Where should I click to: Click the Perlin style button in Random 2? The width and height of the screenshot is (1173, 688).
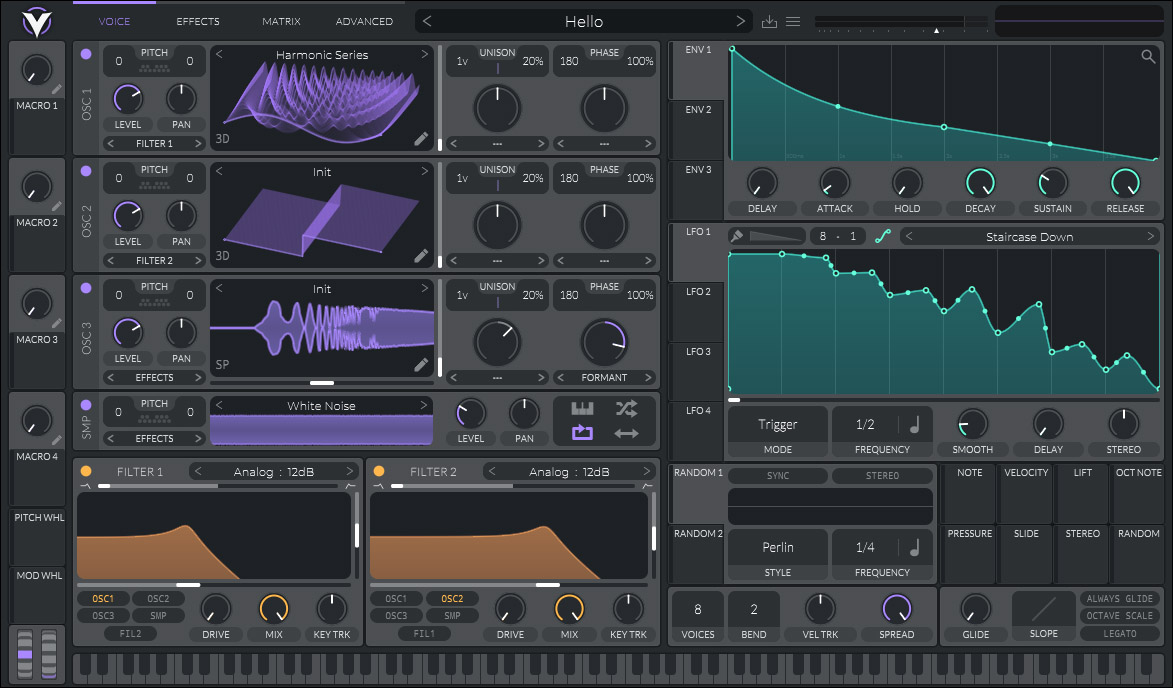point(777,547)
